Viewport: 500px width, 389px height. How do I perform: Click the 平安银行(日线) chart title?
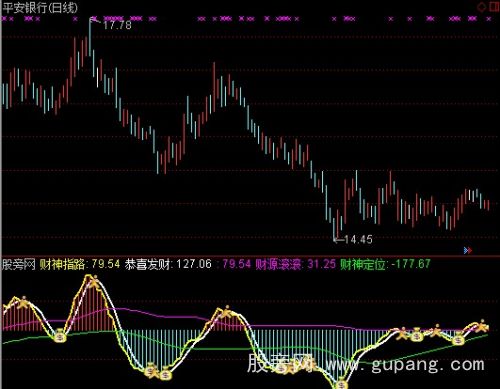[40, 7]
